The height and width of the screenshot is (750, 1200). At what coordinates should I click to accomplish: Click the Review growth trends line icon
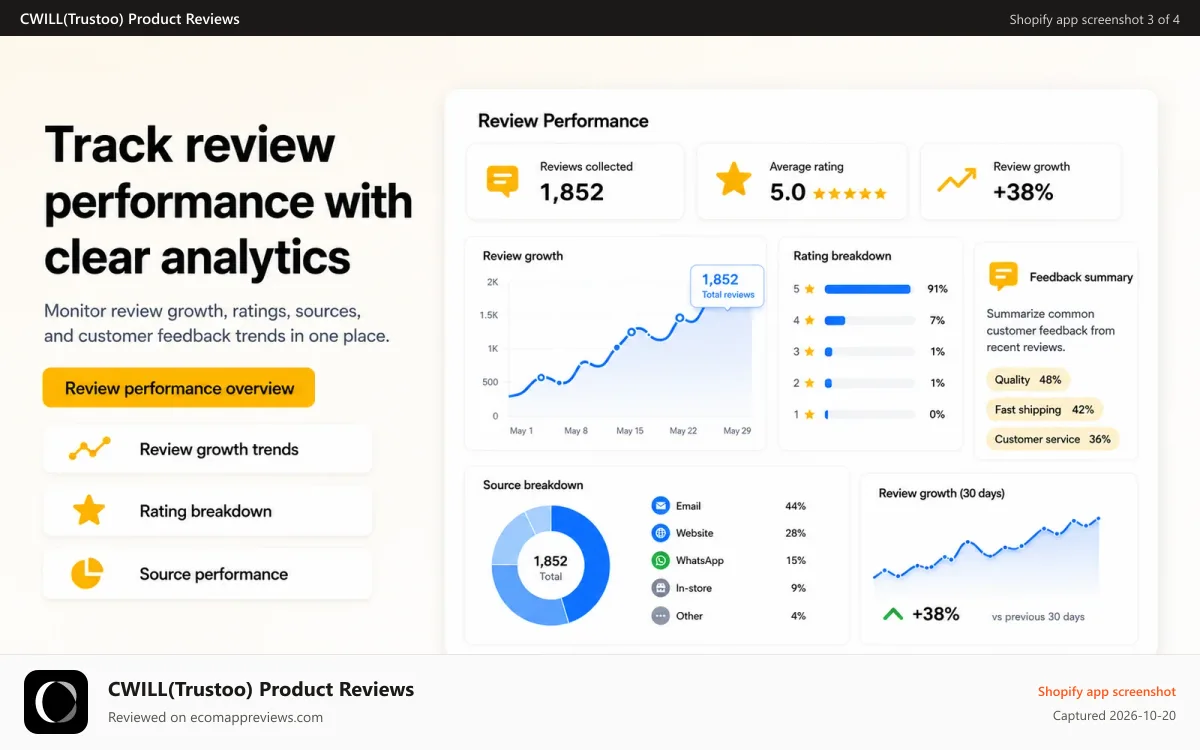coord(89,449)
